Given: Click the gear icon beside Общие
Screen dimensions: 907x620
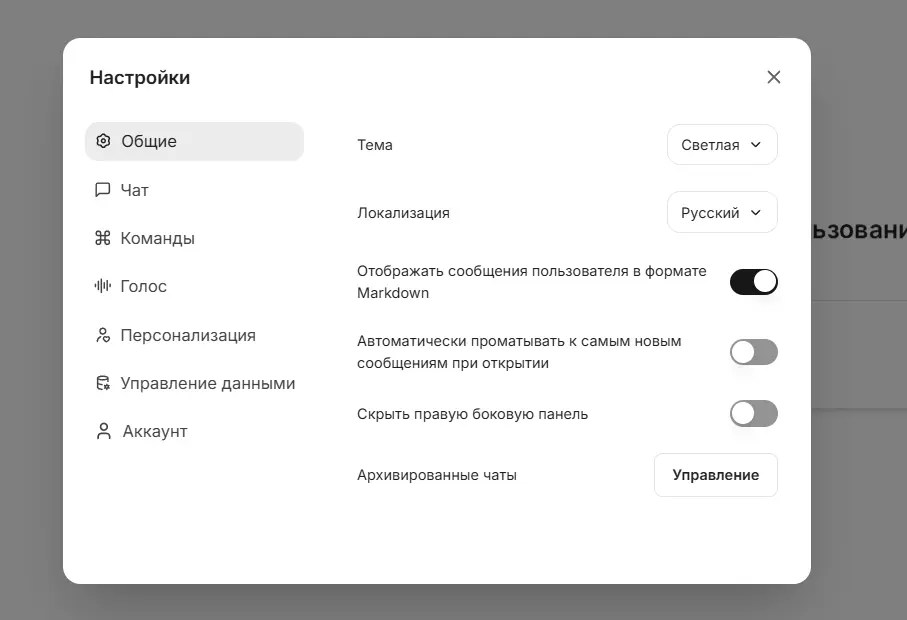Looking at the screenshot, I should click(103, 141).
